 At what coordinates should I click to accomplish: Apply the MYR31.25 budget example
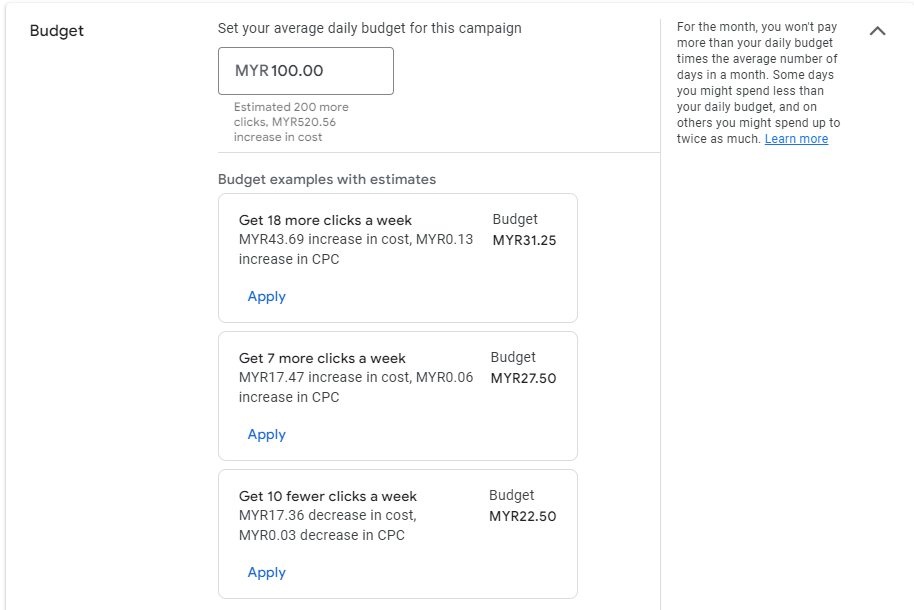pyautogui.click(x=266, y=297)
